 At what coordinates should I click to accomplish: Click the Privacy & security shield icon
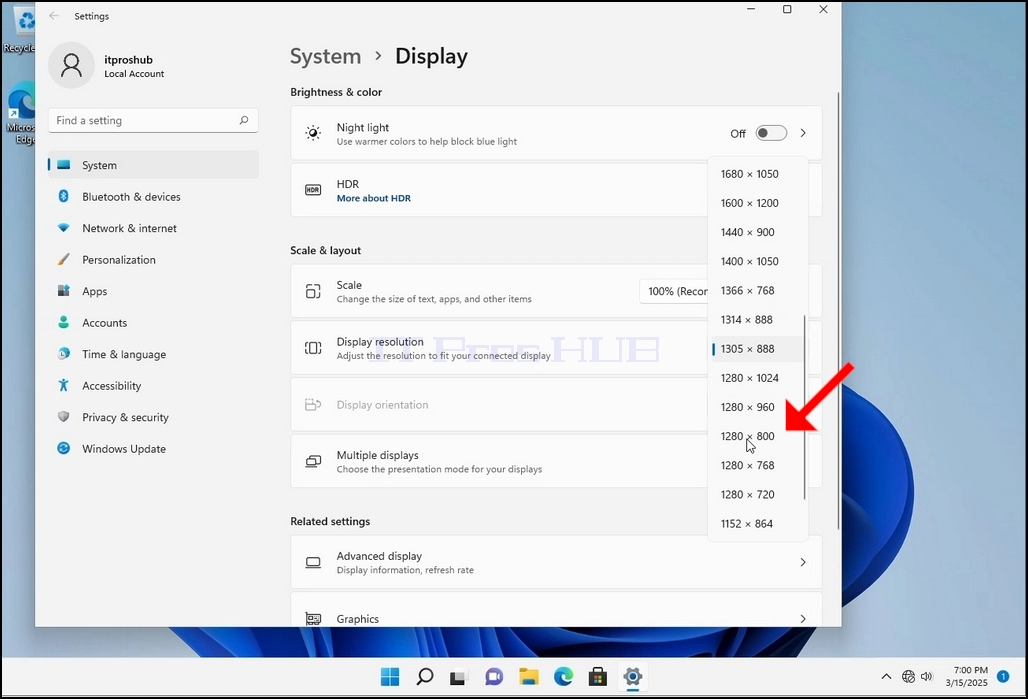(x=64, y=416)
